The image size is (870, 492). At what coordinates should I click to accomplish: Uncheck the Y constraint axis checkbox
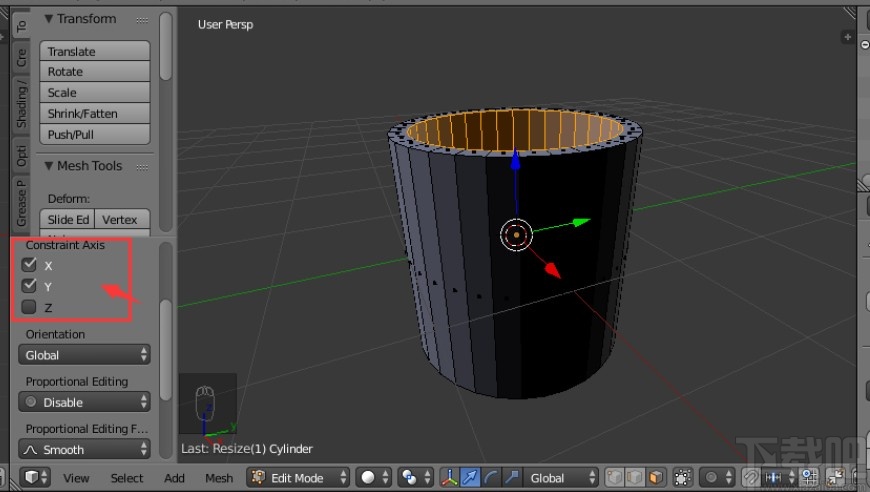pyautogui.click(x=29, y=286)
